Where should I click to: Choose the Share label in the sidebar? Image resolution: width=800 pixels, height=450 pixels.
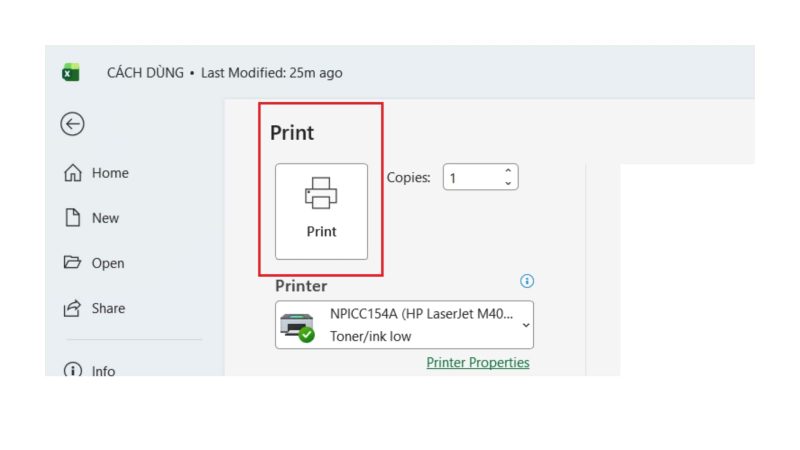tap(108, 308)
